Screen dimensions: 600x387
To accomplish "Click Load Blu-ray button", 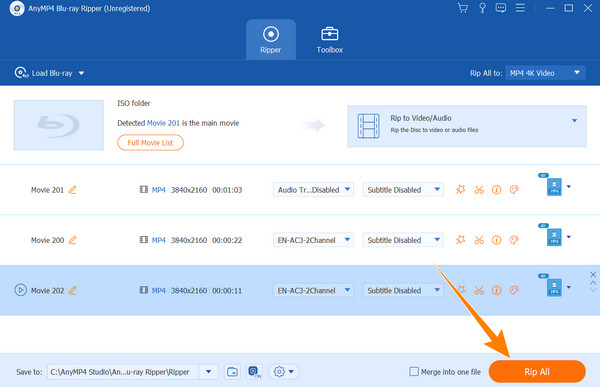I will click(44, 73).
